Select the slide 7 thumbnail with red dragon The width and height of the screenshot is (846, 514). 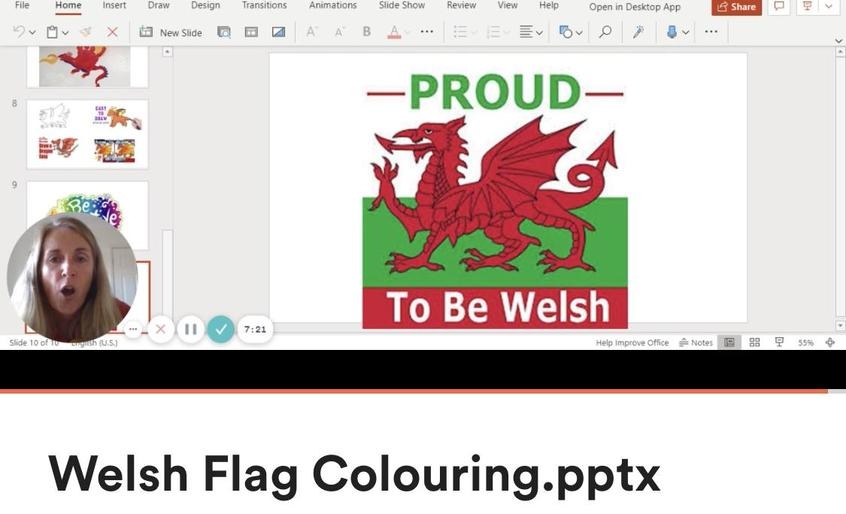point(87,66)
